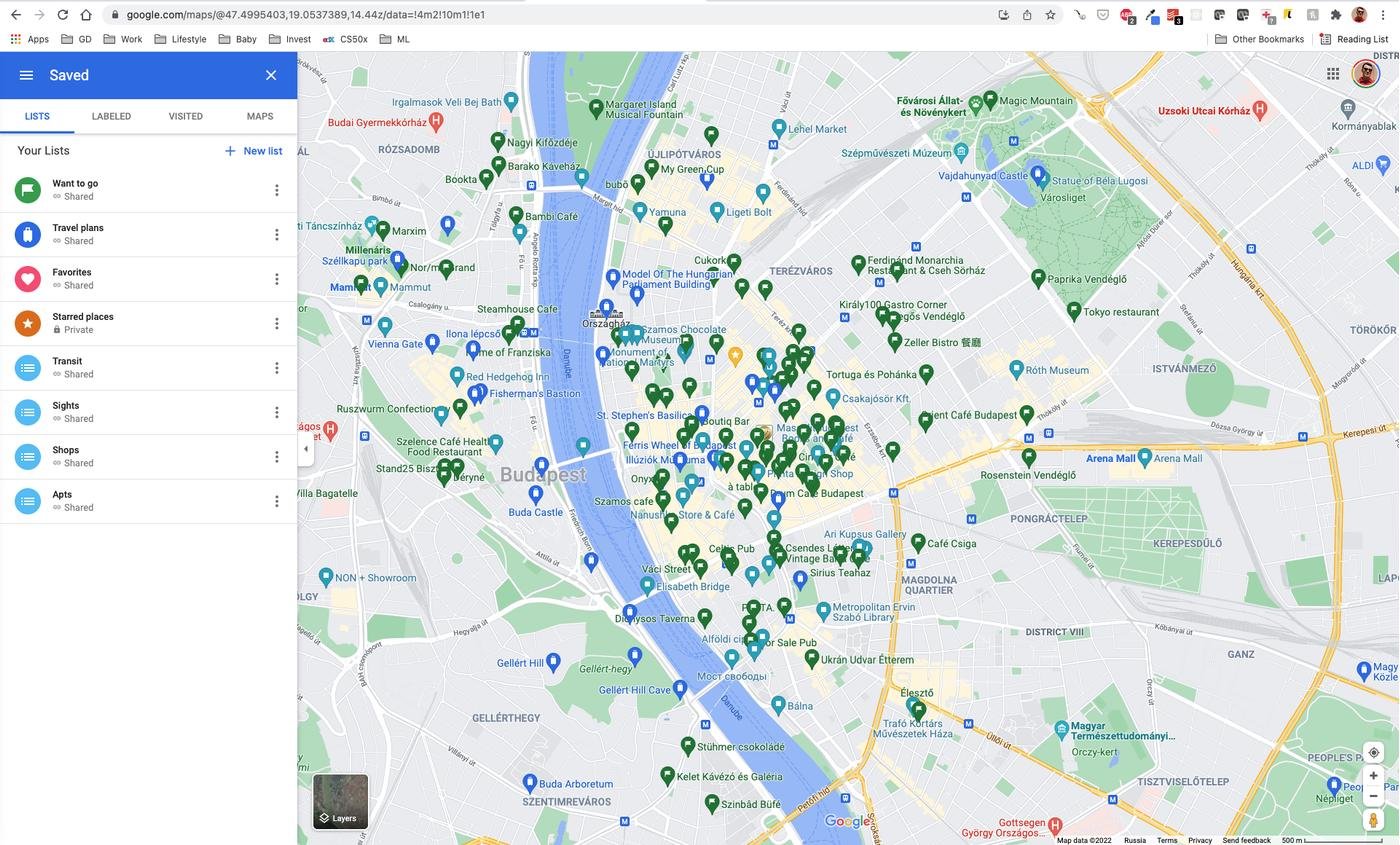Open more options for Travel plans
The width and height of the screenshot is (1400, 845).
coord(277,235)
